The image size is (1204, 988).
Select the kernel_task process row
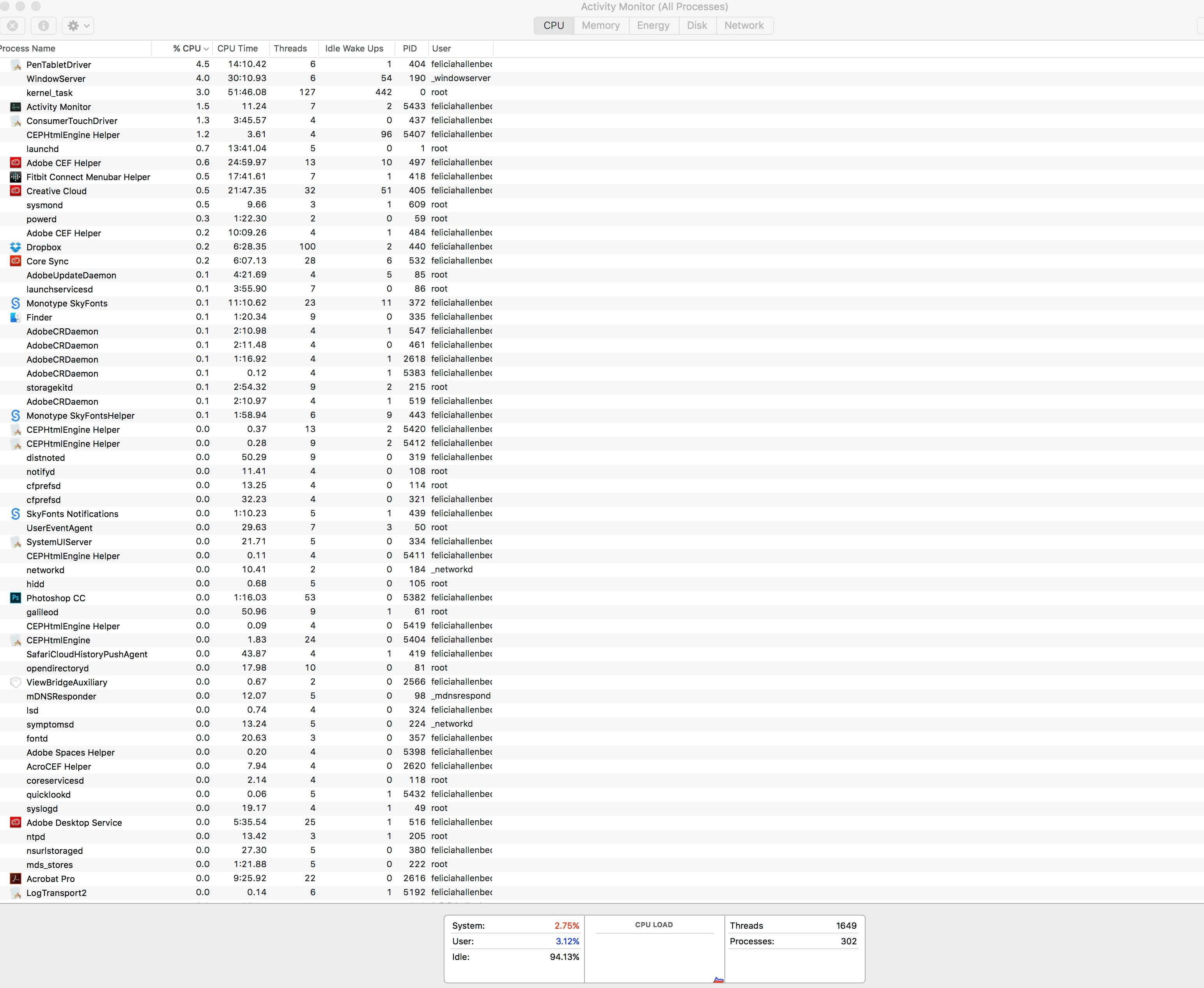coord(50,92)
